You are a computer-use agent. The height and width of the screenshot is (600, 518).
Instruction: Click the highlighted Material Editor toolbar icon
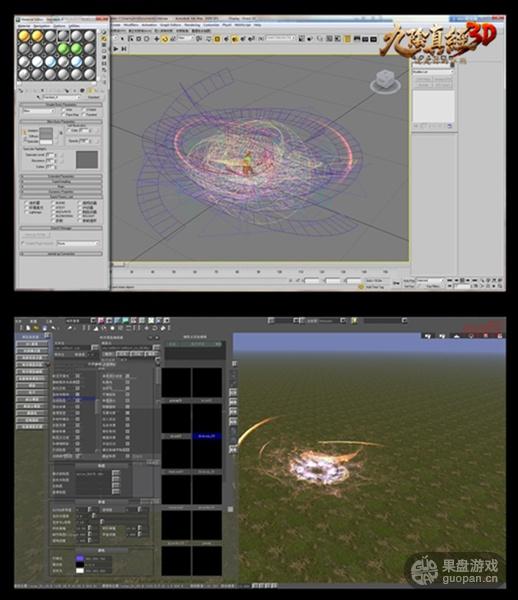pos(347,39)
